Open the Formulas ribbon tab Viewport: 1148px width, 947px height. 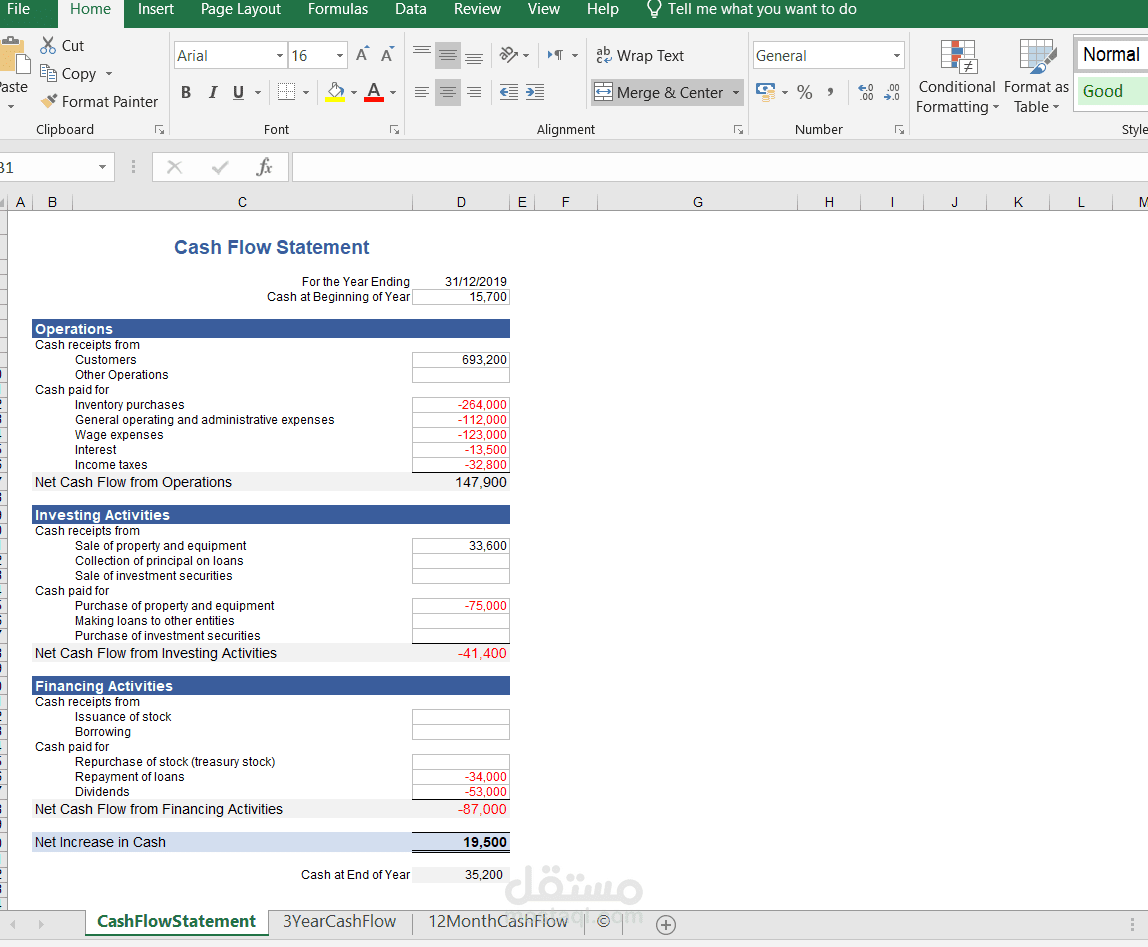tap(338, 10)
